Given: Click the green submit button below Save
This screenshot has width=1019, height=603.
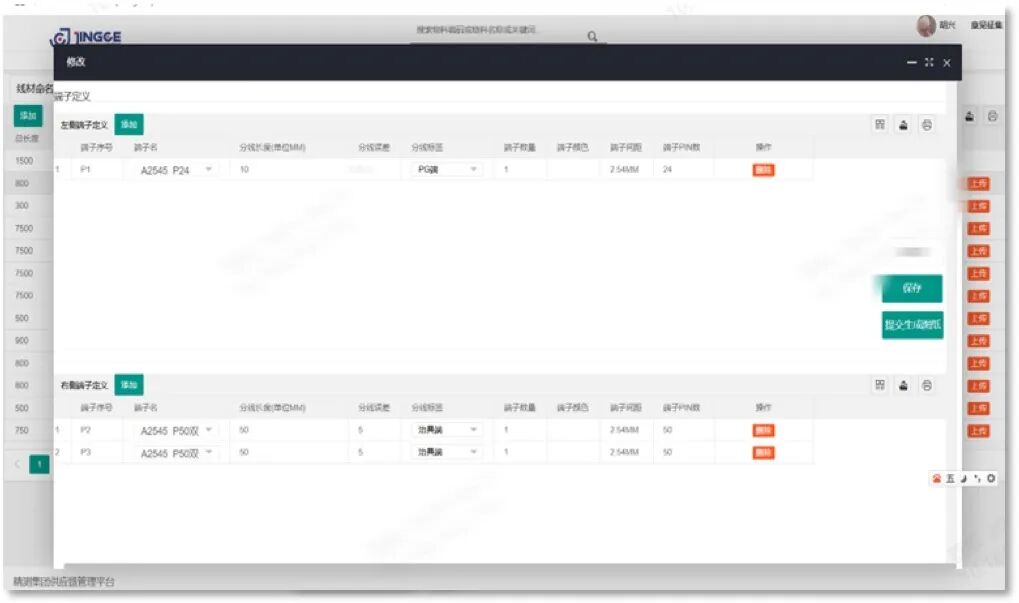Looking at the screenshot, I should click(912, 325).
